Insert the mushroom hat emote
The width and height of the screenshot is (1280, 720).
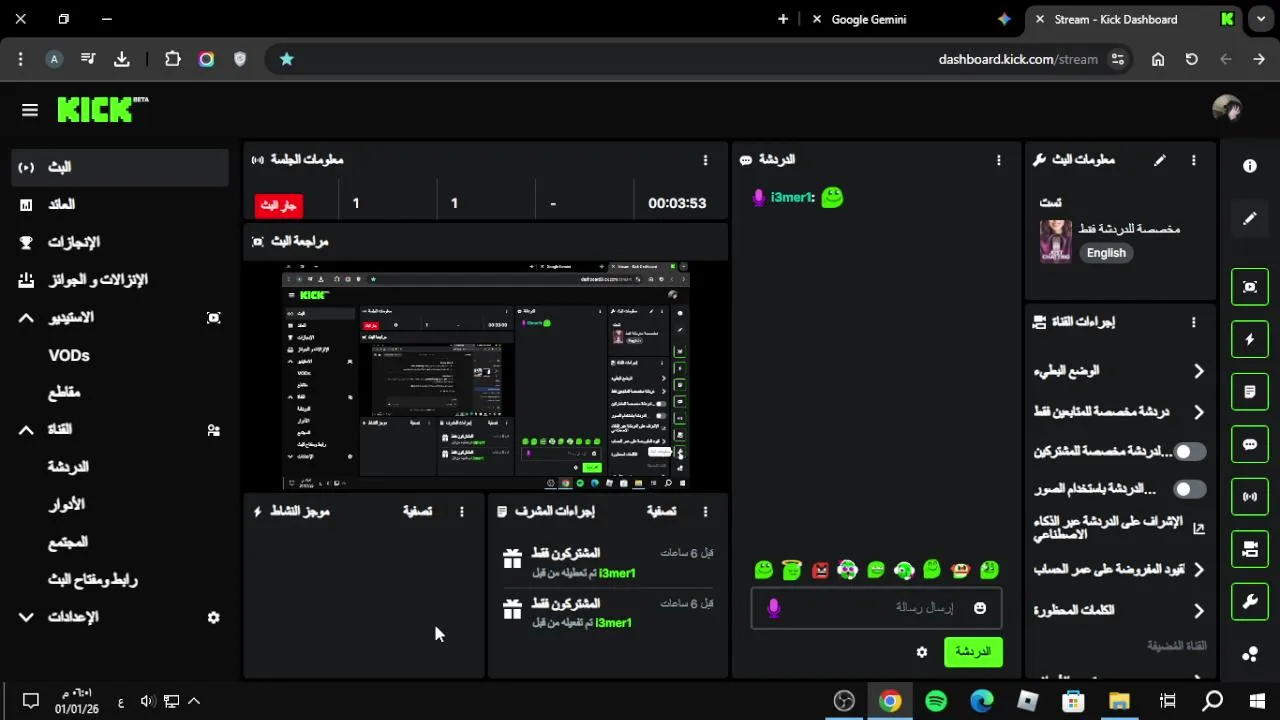[x=960, y=570]
